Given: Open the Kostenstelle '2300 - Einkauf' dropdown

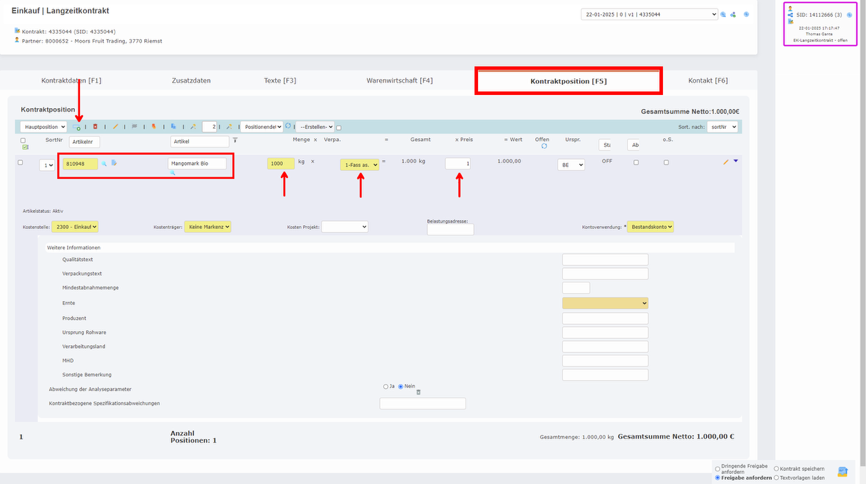Looking at the screenshot, I should pos(75,227).
